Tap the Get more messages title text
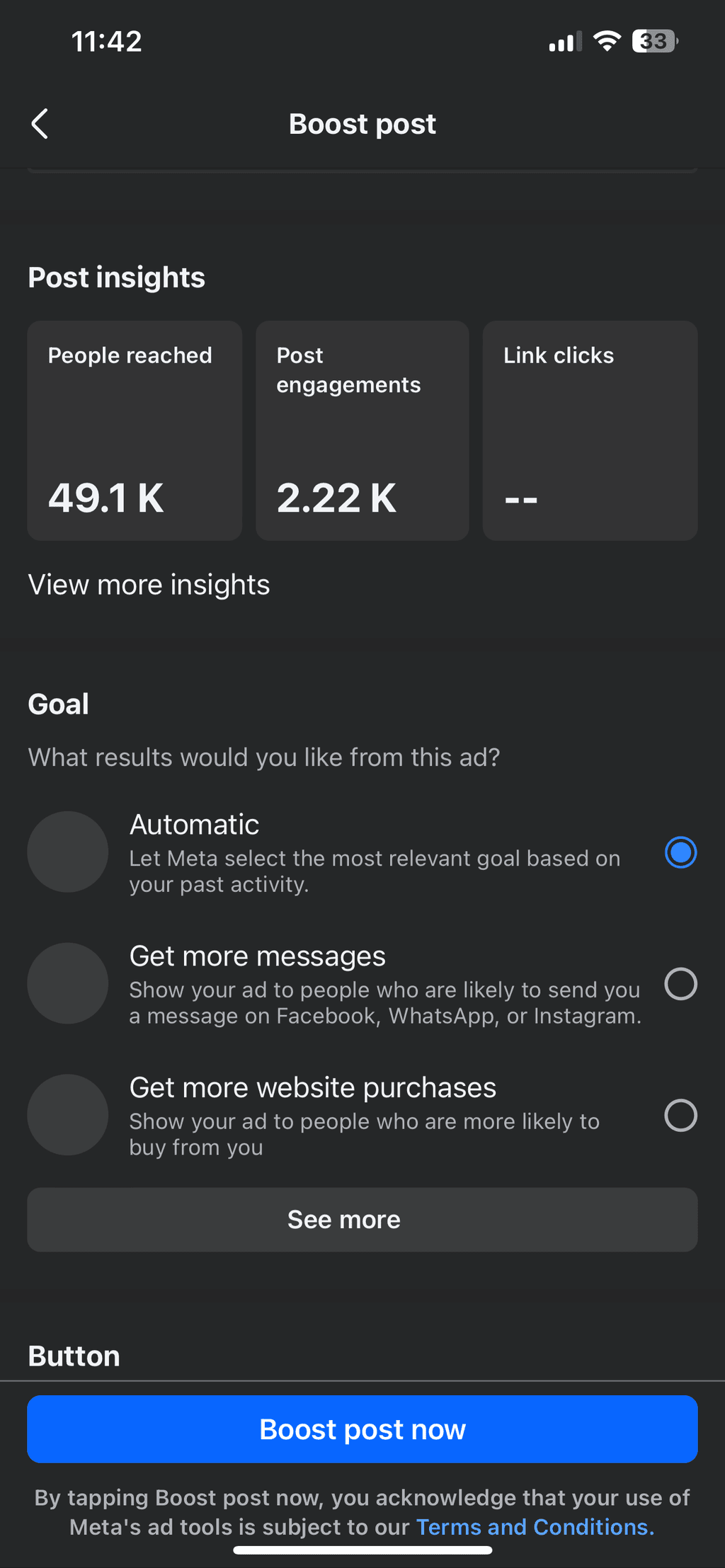This screenshot has width=725, height=1568. click(x=258, y=956)
